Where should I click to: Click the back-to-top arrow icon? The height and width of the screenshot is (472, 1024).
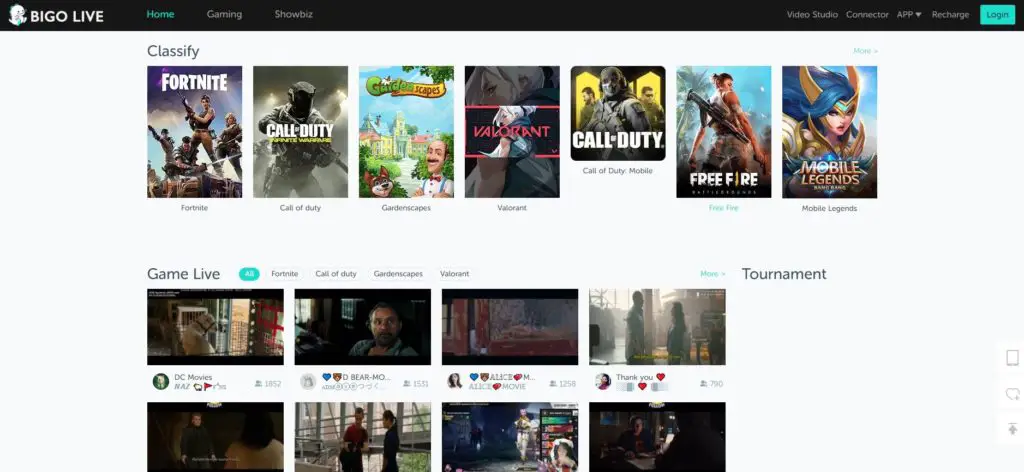click(x=1012, y=429)
